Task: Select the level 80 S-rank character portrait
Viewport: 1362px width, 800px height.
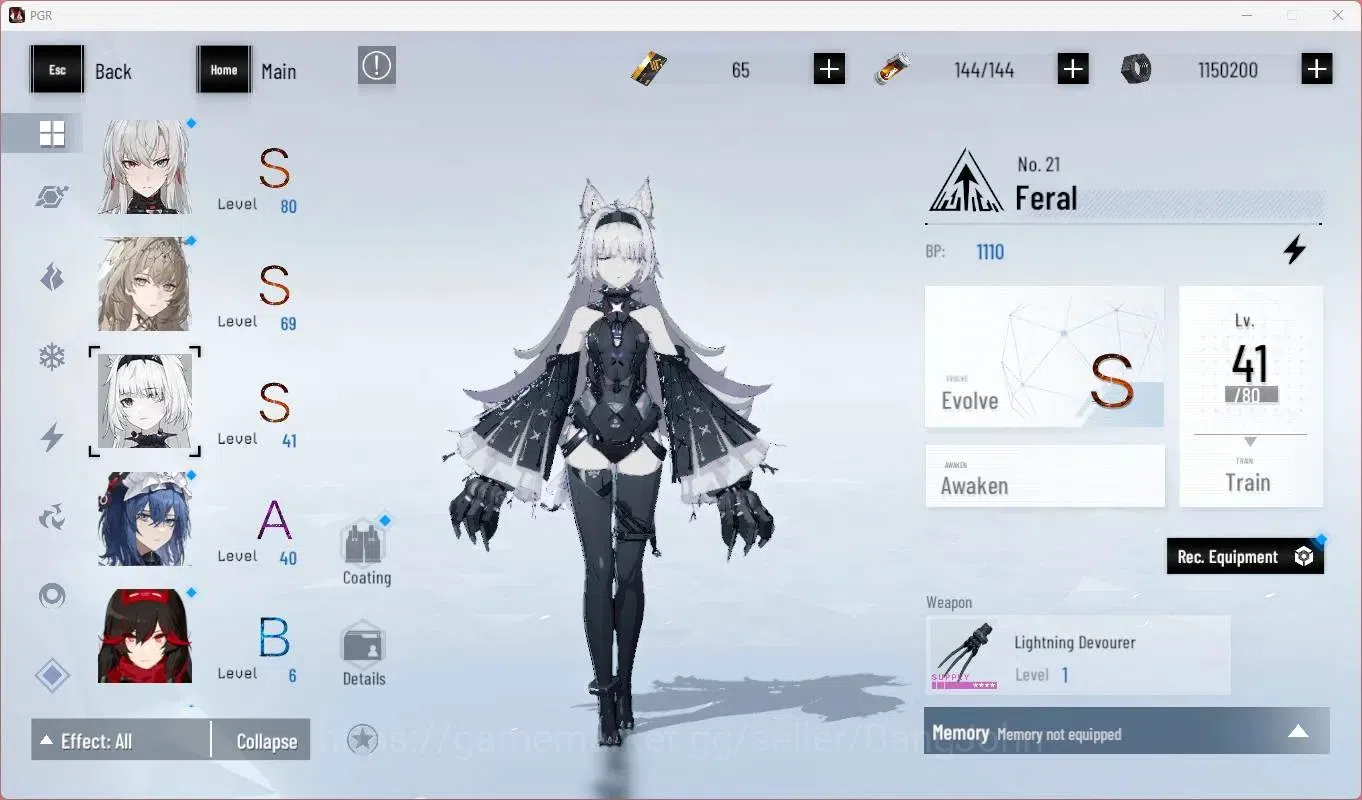Action: pyautogui.click(x=145, y=167)
